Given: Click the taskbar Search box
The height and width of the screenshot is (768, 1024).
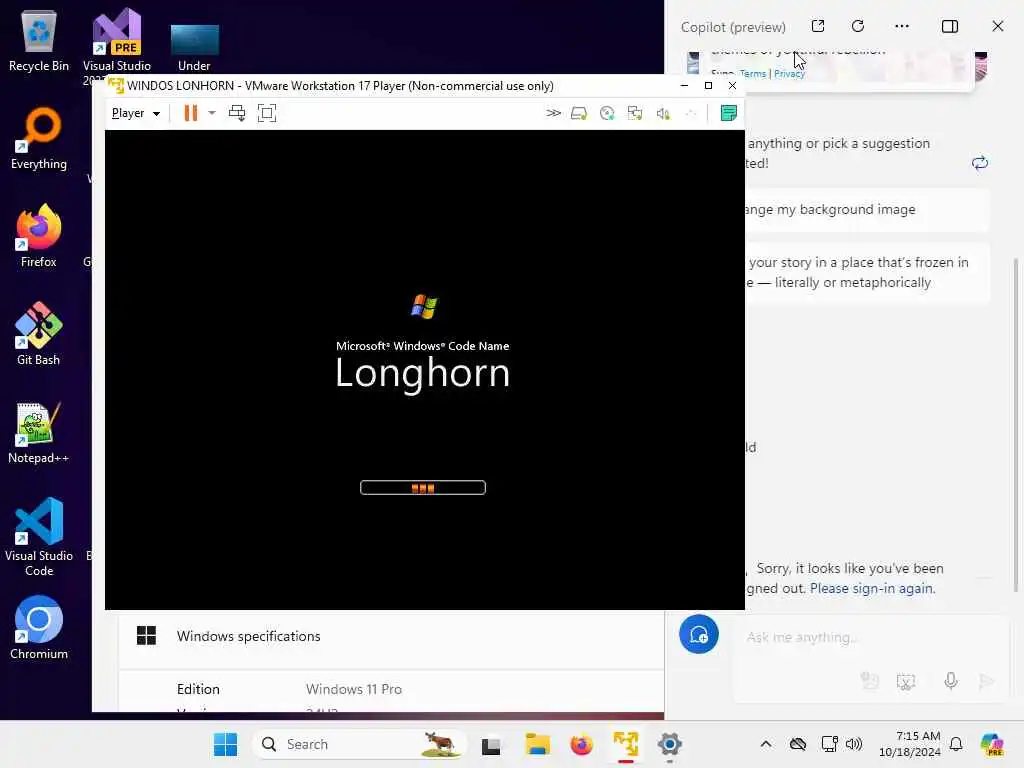Looking at the screenshot, I should (359, 744).
